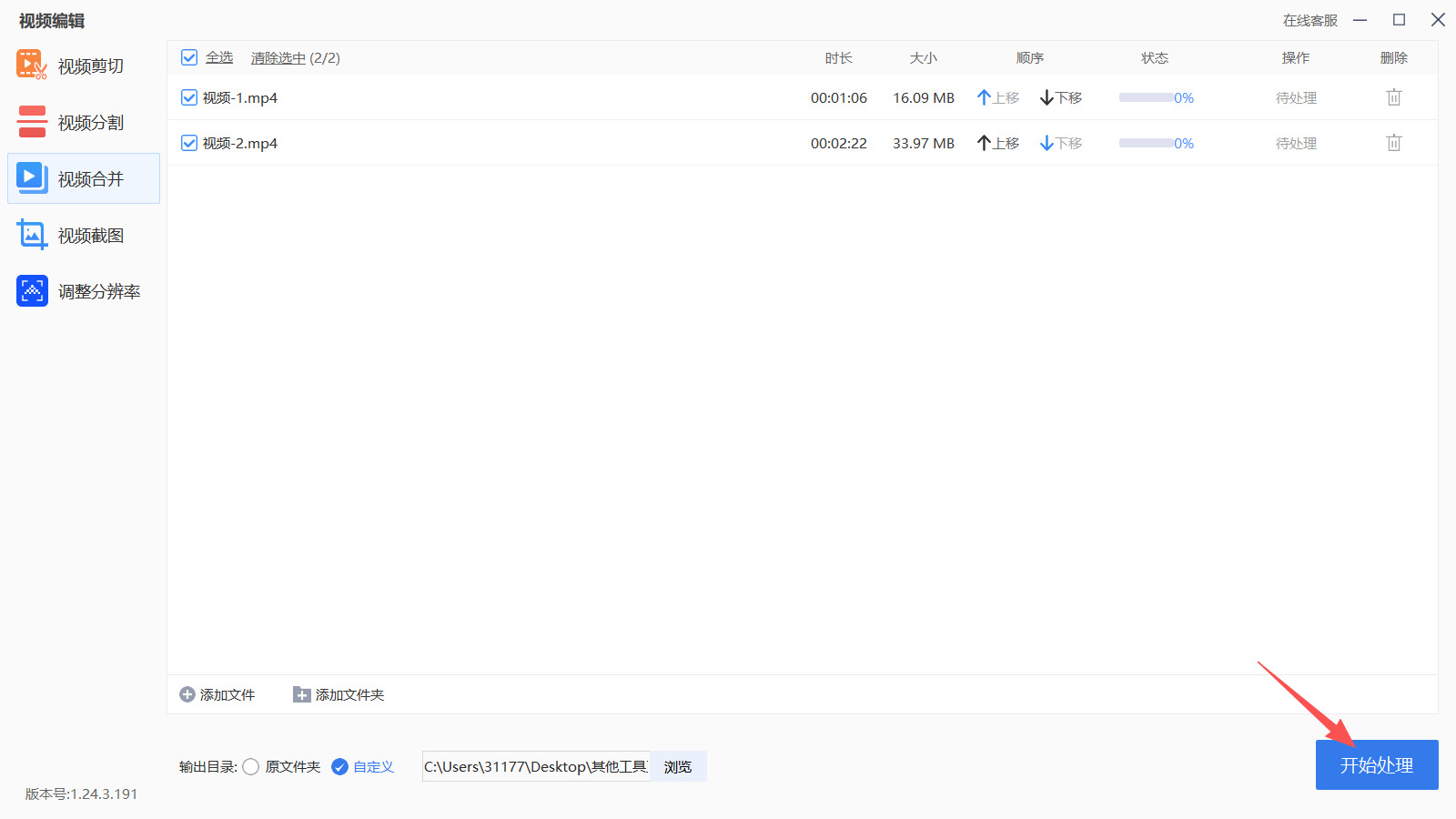Select the 视频-1.mp4 file name
The width and height of the screenshot is (1456, 819).
240,97
